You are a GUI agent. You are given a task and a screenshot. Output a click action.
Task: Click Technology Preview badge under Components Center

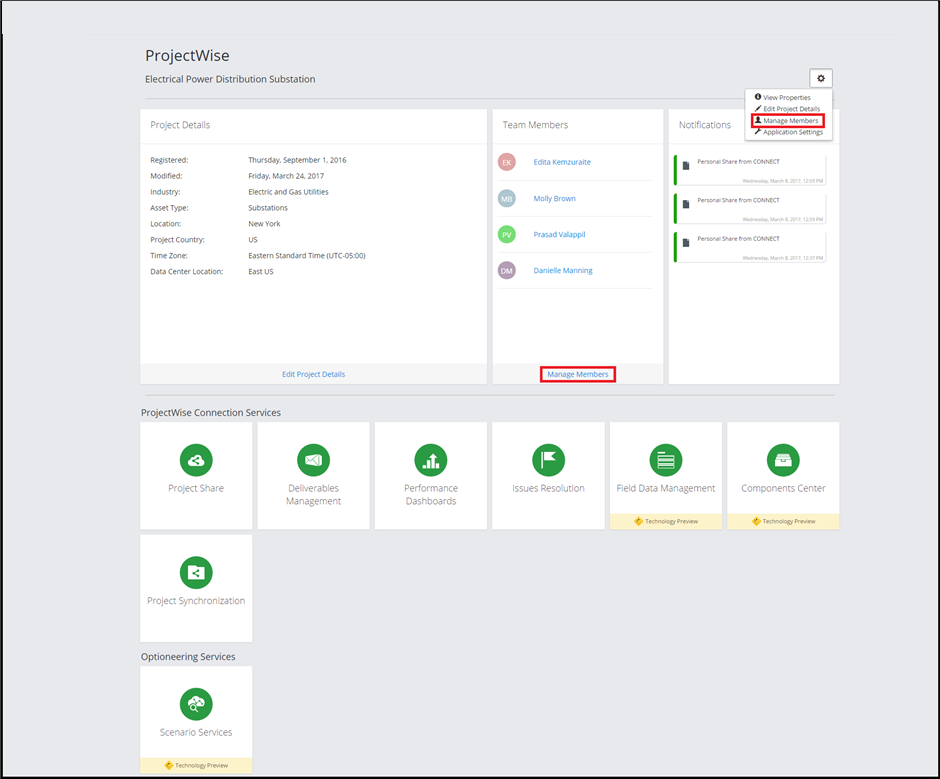pyautogui.click(x=784, y=521)
